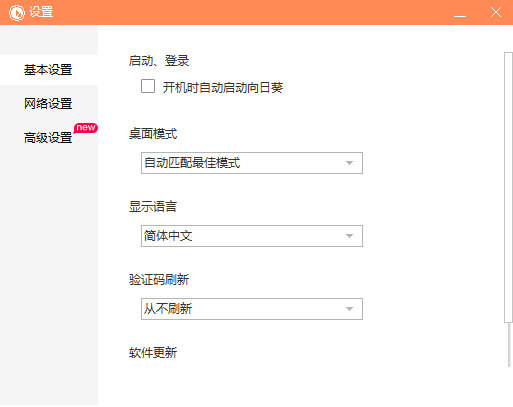513x407 pixels.
Task: Go to the 高级设置 tab
Action: click(49, 137)
